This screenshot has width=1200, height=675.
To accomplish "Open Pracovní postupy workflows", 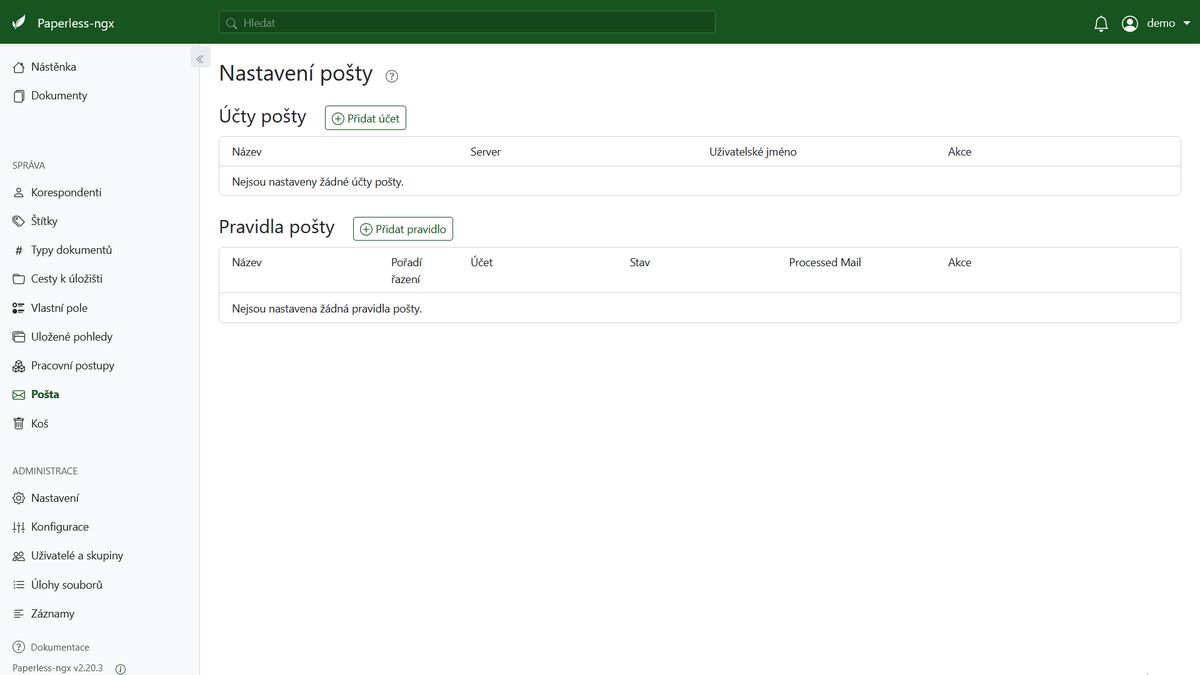I will [72, 366].
